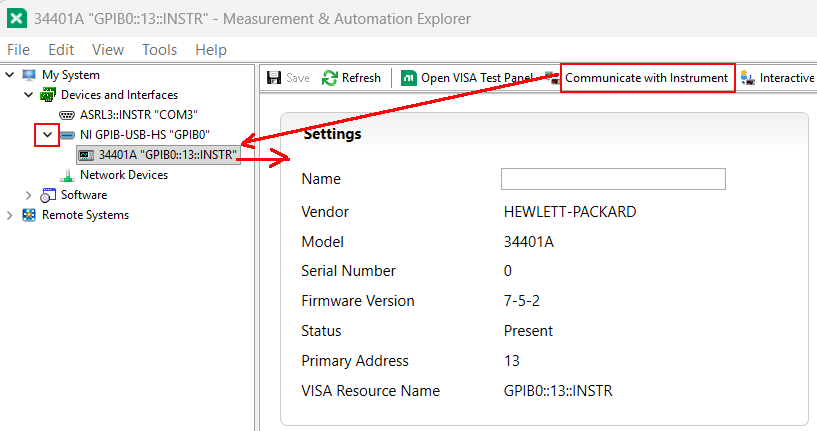Click the green Refresh arrows icon
Viewport: 817px width, 431px height.
(x=329, y=78)
